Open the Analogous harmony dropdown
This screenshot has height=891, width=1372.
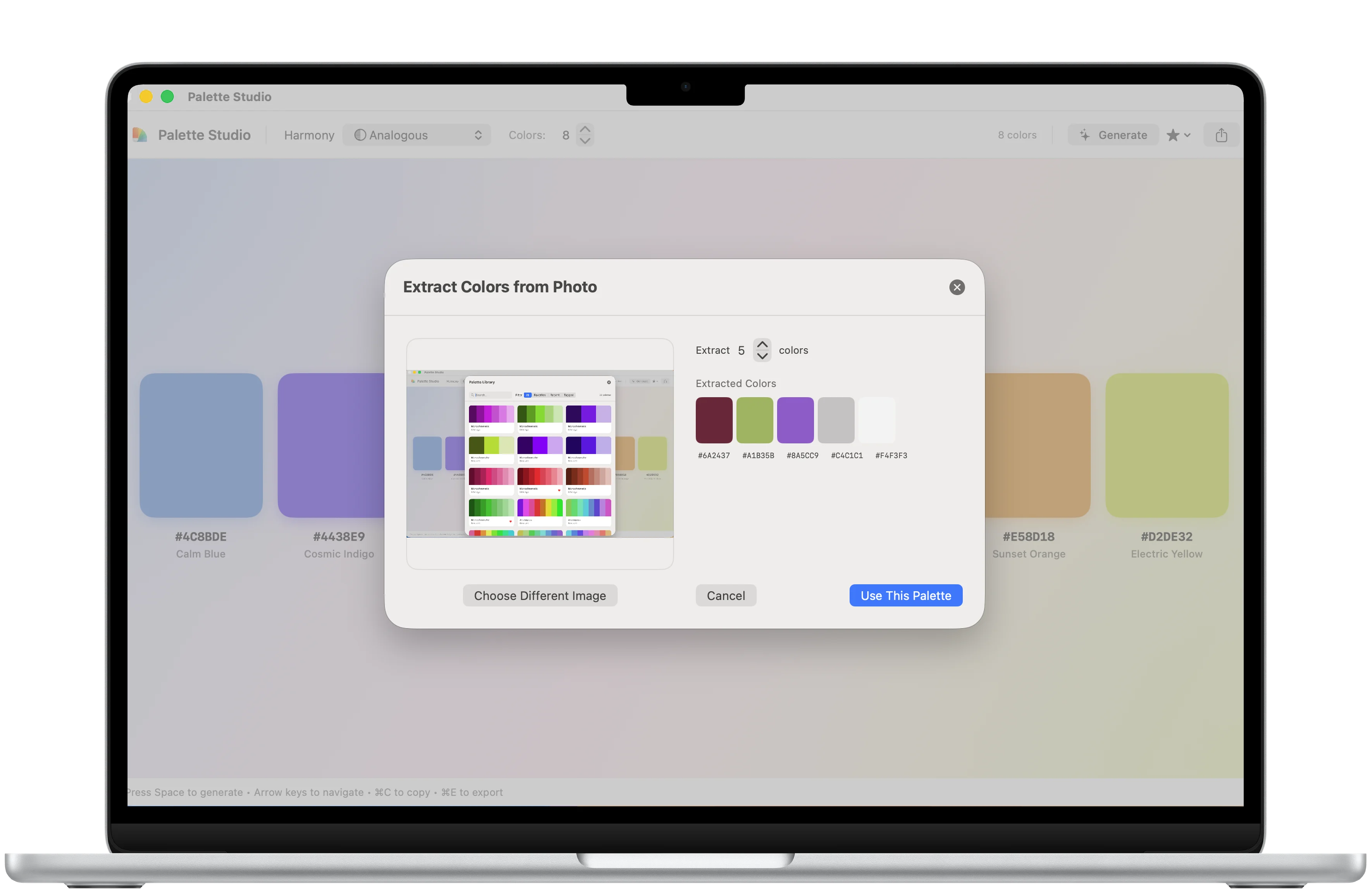pos(416,135)
